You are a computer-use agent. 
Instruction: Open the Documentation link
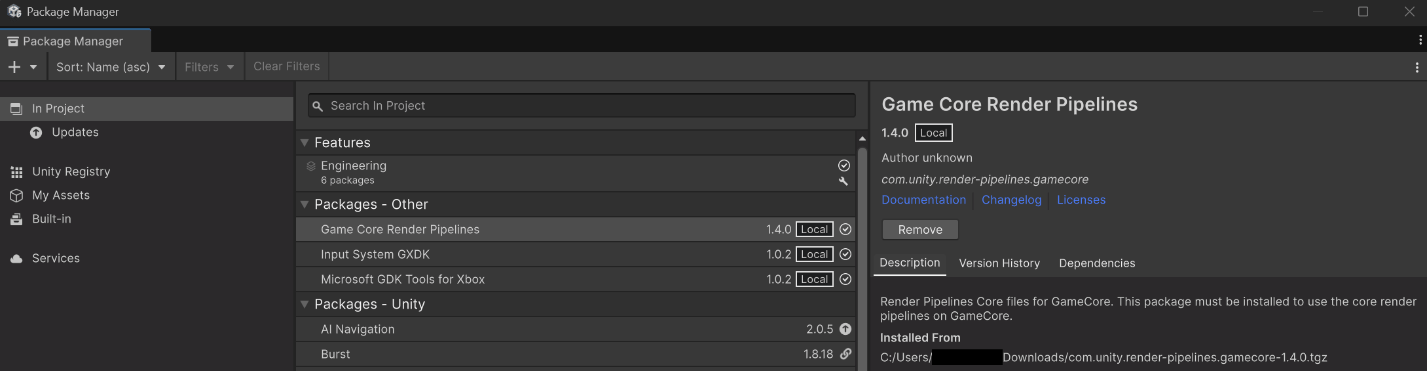click(x=923, y=200)
